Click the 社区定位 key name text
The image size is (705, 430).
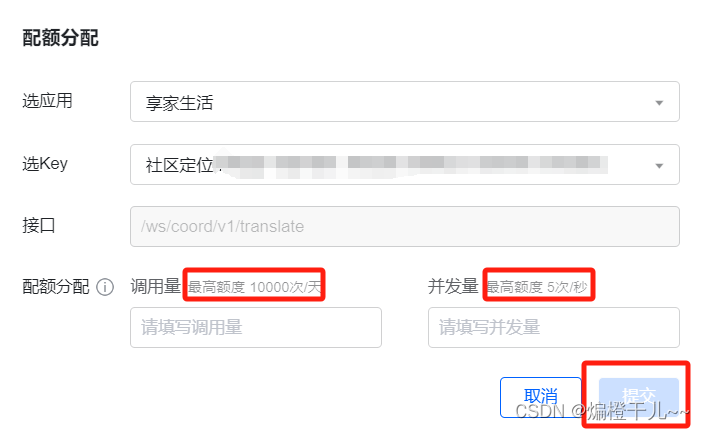click(179, 165)
